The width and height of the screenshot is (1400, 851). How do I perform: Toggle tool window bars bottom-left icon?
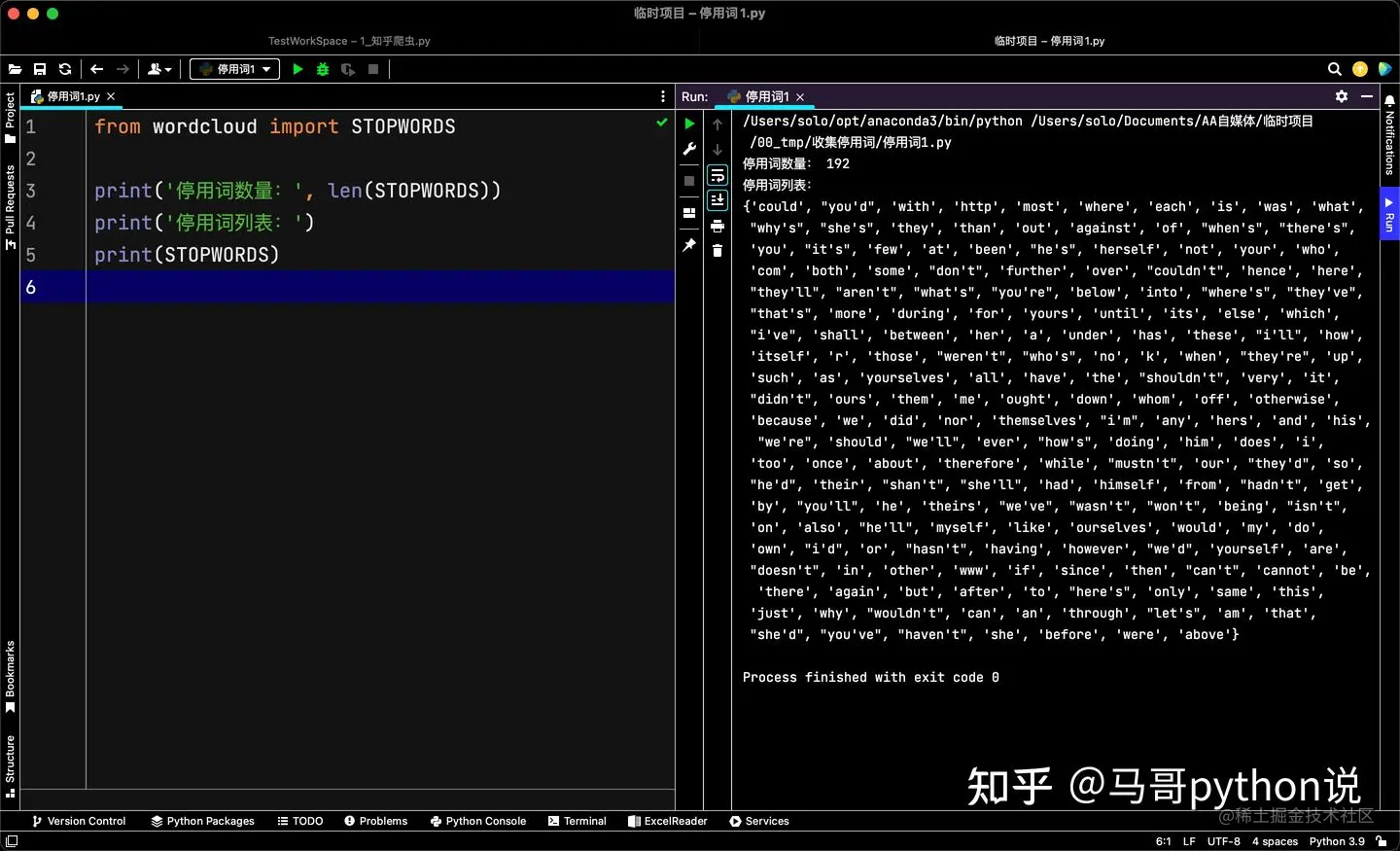[12, 841]
